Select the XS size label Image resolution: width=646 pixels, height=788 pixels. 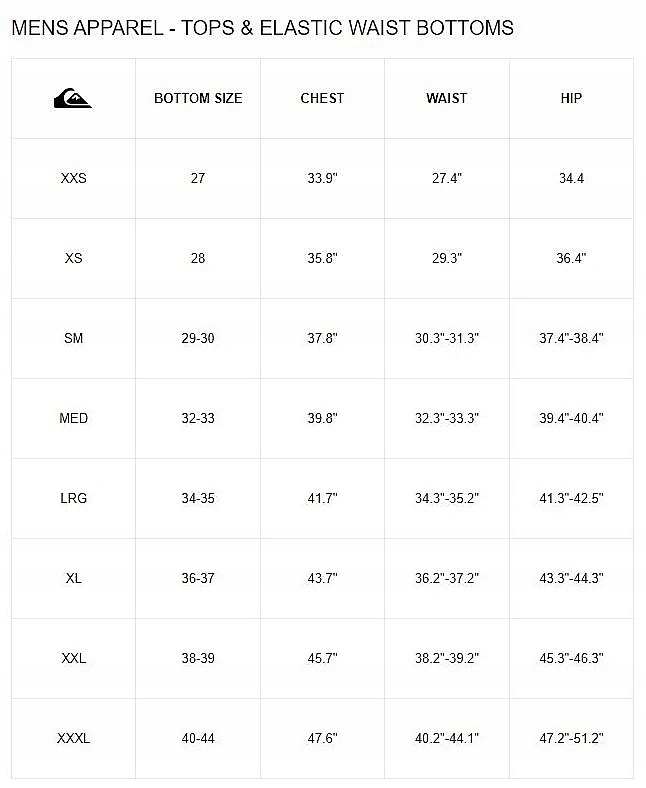(73, 258)
